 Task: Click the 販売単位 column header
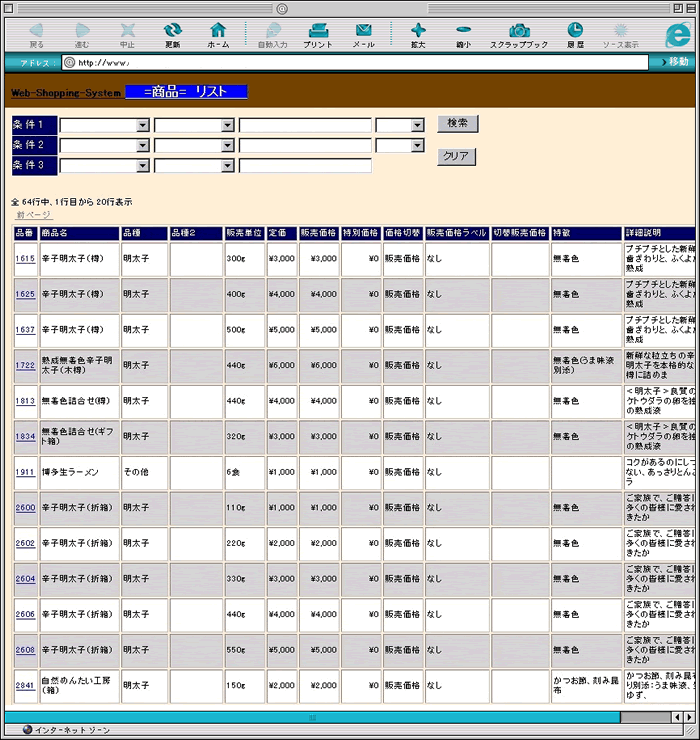(245, 233)
